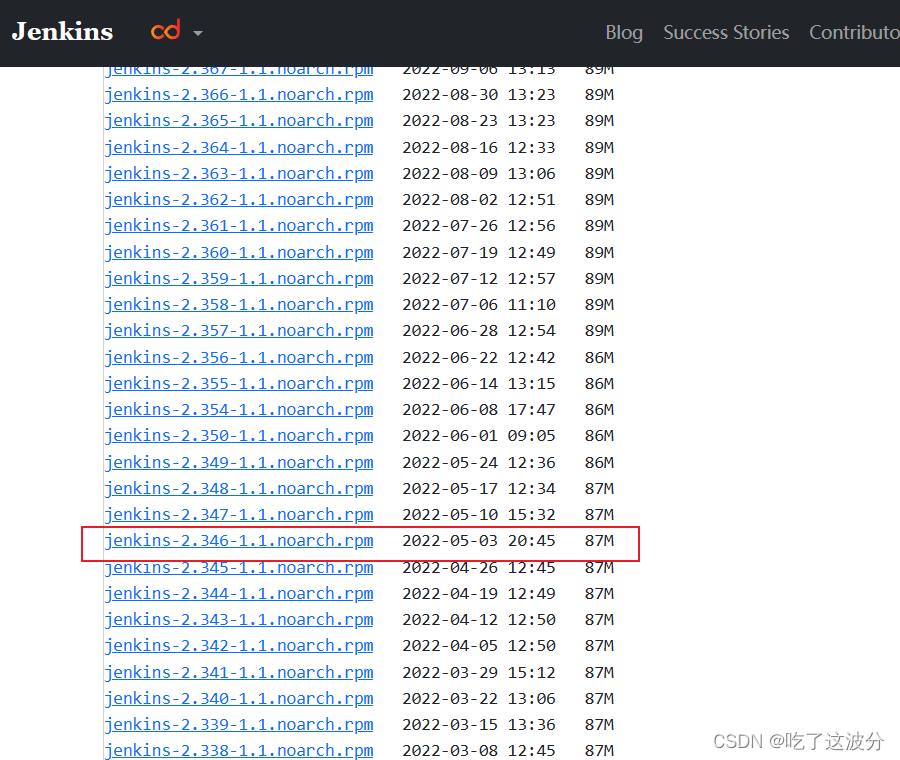Download jenkins-2.350-1.1.noarch.rpm
The height and width of the screenshot is (760, 900).
[x=239, y=436]
